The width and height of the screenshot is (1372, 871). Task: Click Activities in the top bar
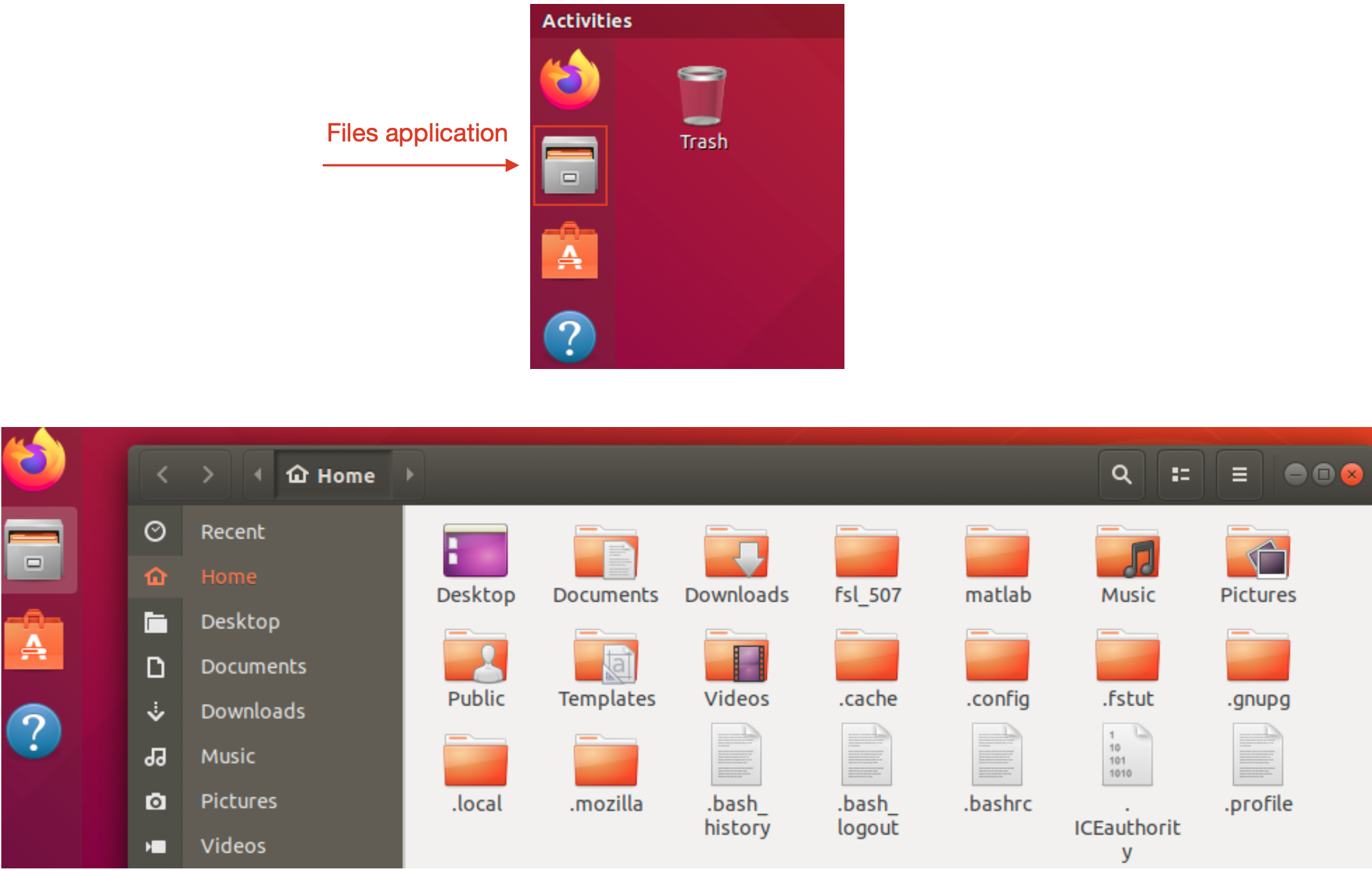click(587, 21)
